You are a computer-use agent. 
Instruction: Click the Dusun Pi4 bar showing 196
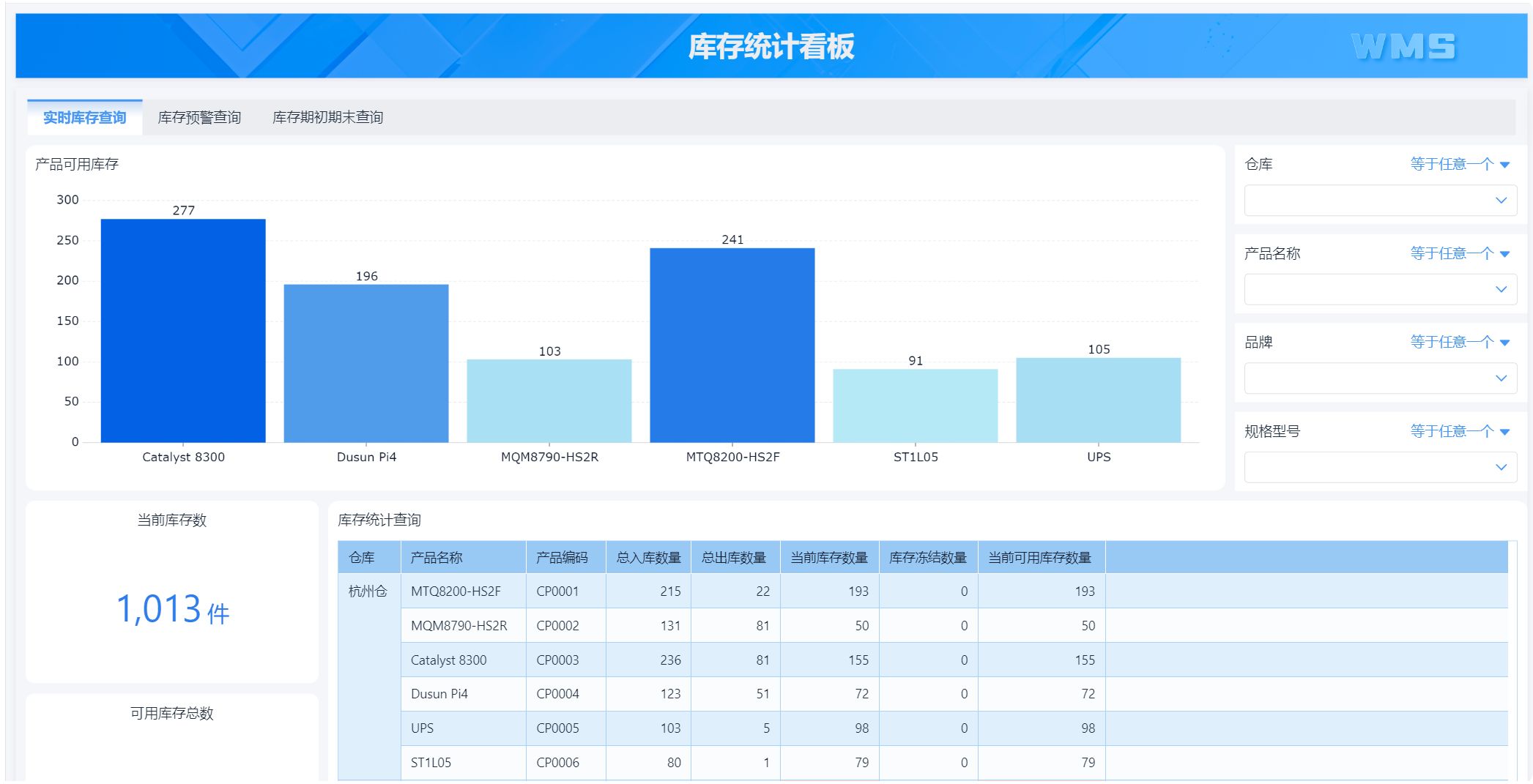366,363
